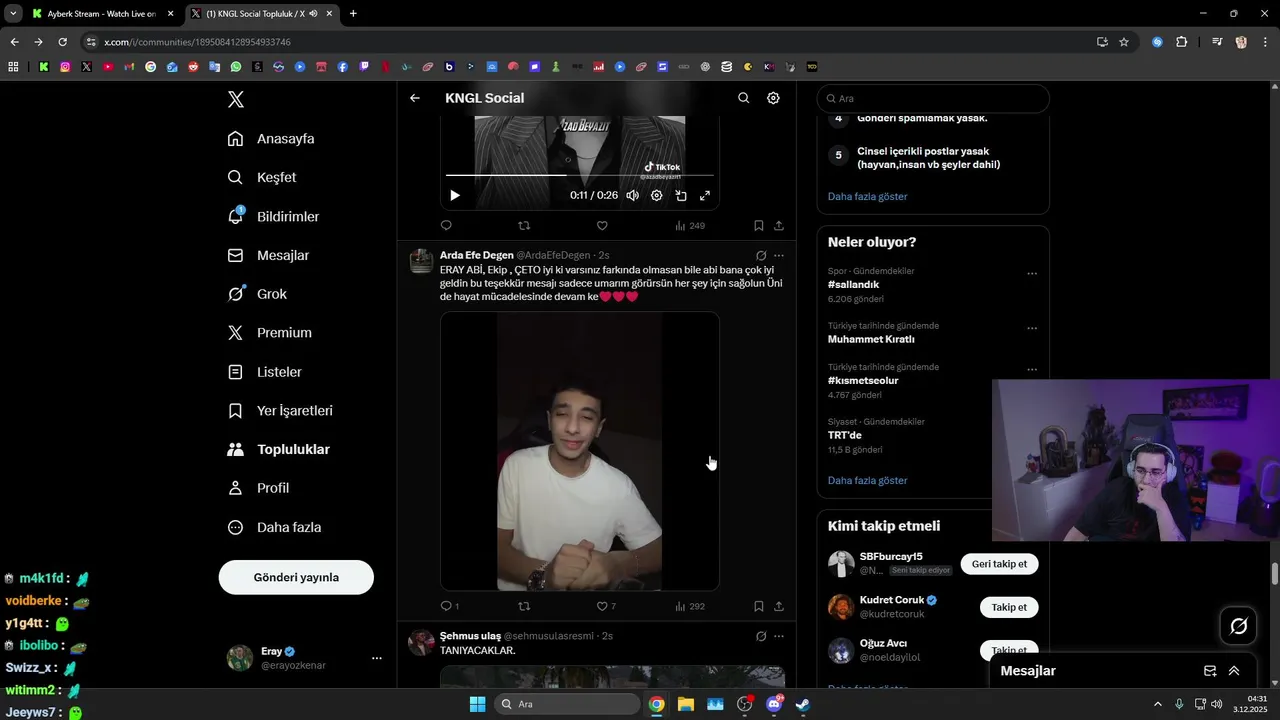Open Şehmus ulaş profile name
This screenshot has width=1280, height=720.
[x=470, y=636]
